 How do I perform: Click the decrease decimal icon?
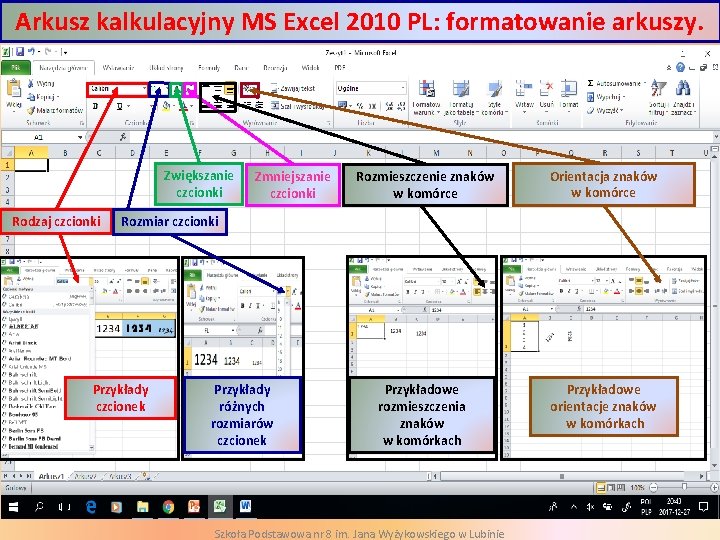click(x=402, y=107)
